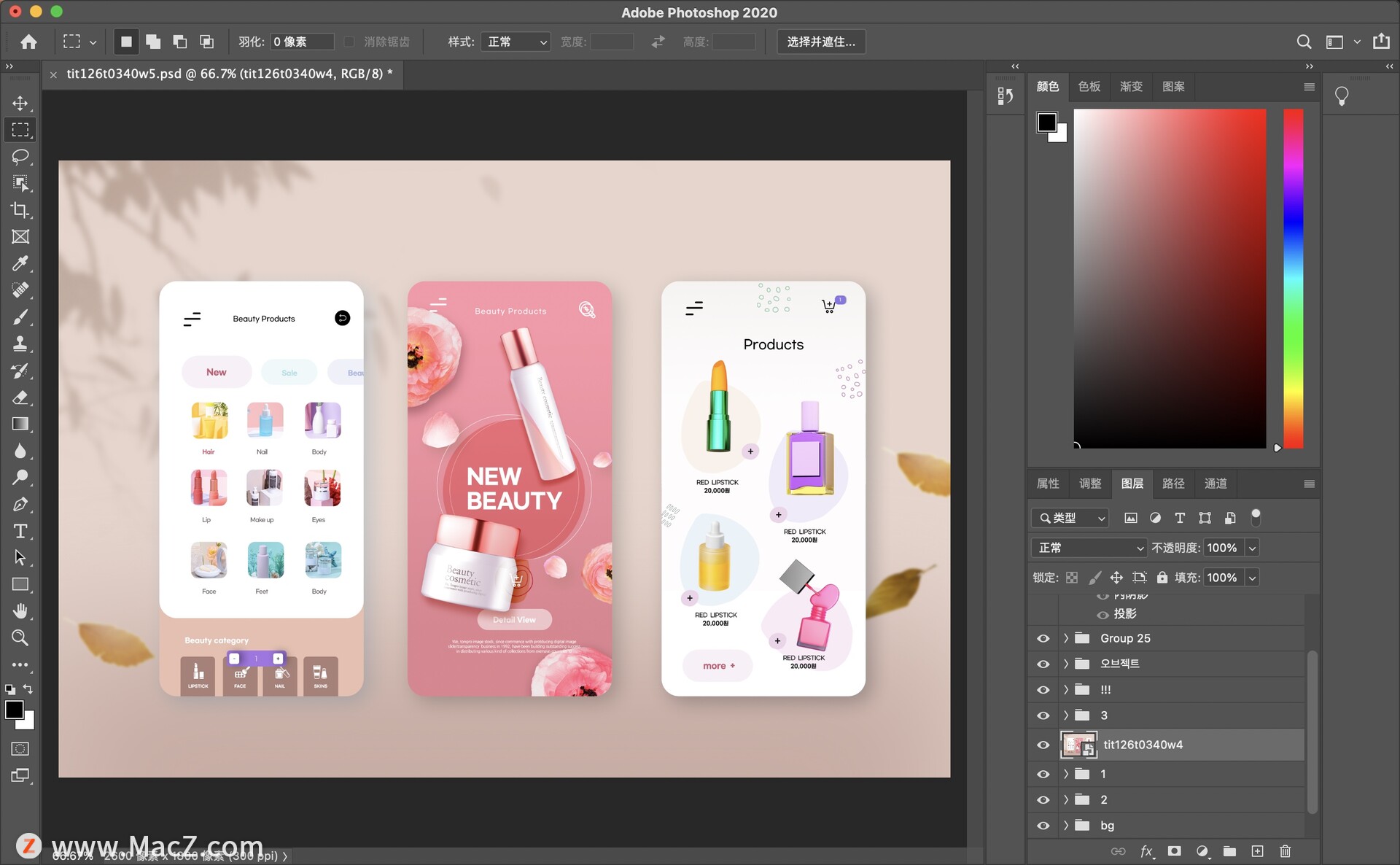Select the Lasso tool

(20, 157)
